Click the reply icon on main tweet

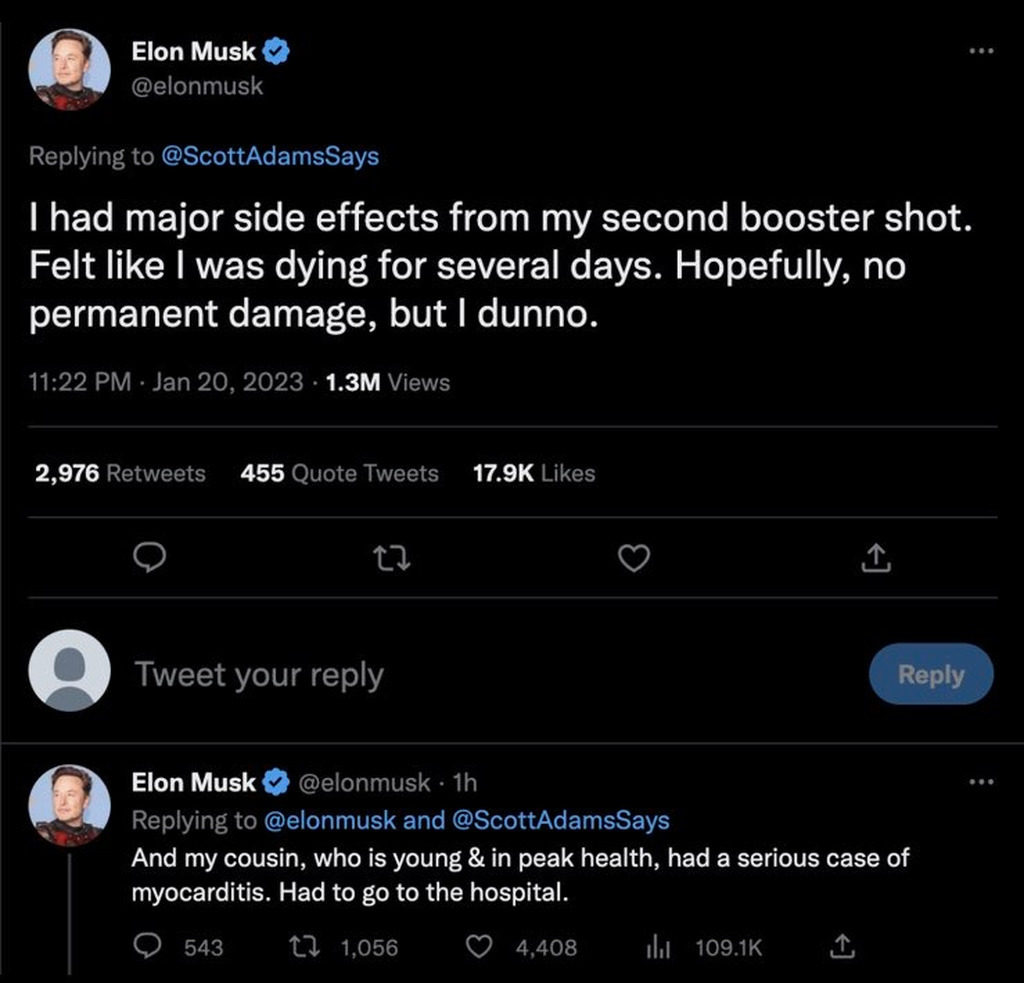[149, 559]
